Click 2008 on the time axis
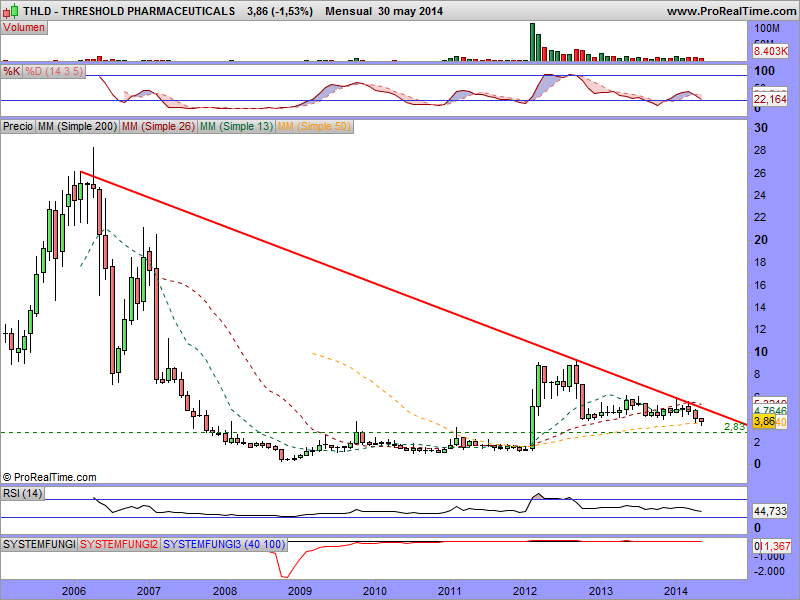 pos(224,591)
